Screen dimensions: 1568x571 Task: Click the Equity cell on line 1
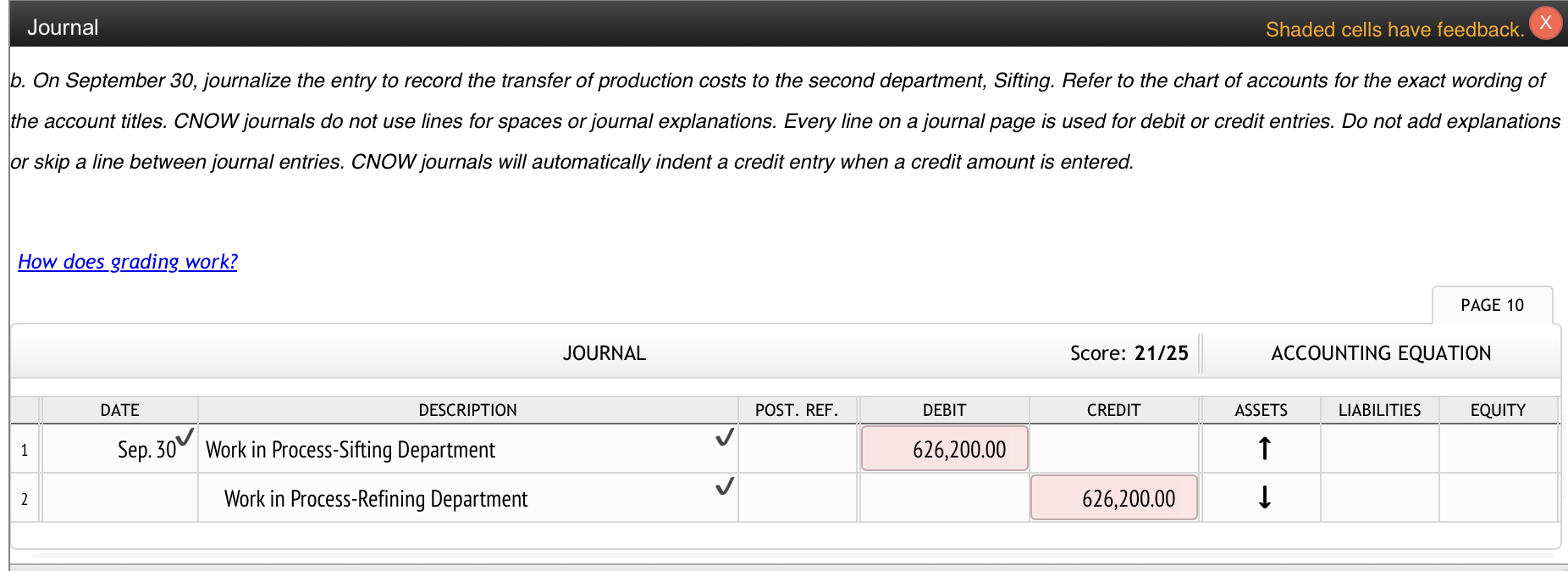click(x=1499, y=449)
